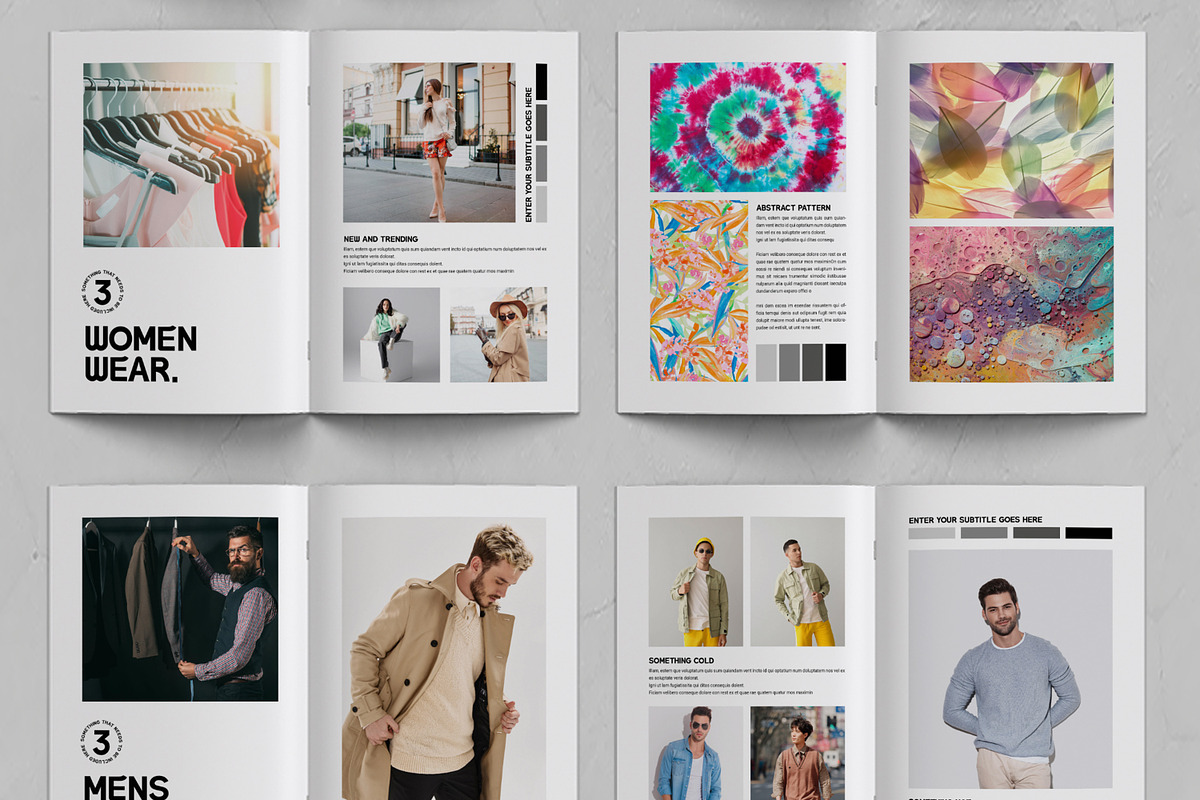Select the man in denim jacket photo
Viewport: 1200px width, 800px height.
pyautogui.click(x=695, y=753)
